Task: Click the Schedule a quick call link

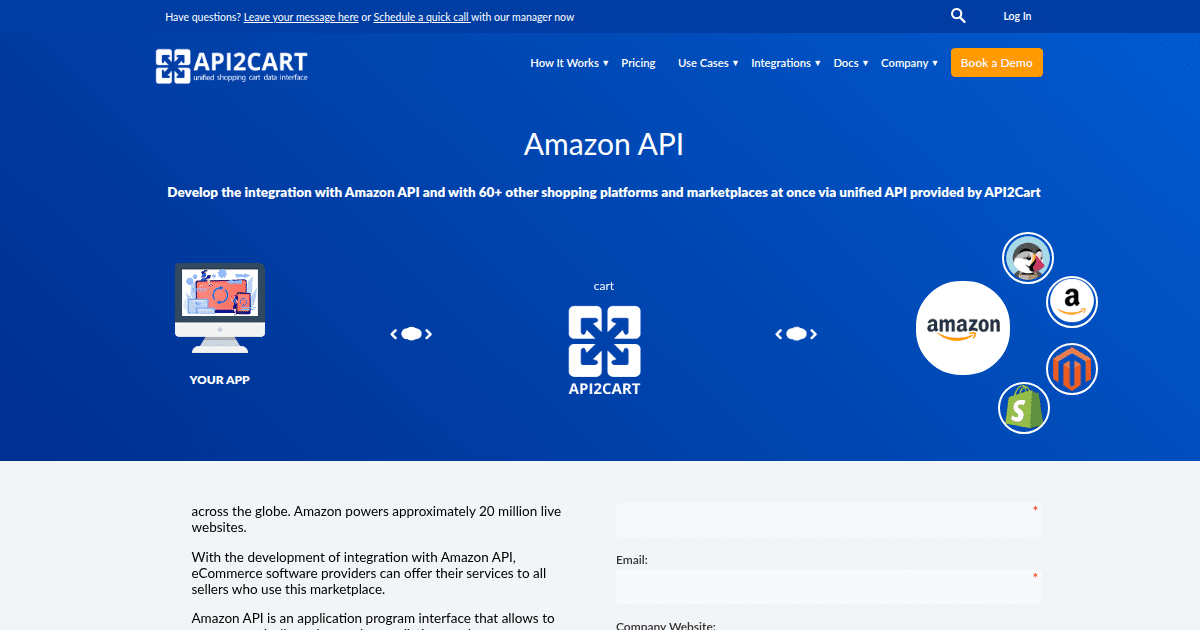Action: 421,16
